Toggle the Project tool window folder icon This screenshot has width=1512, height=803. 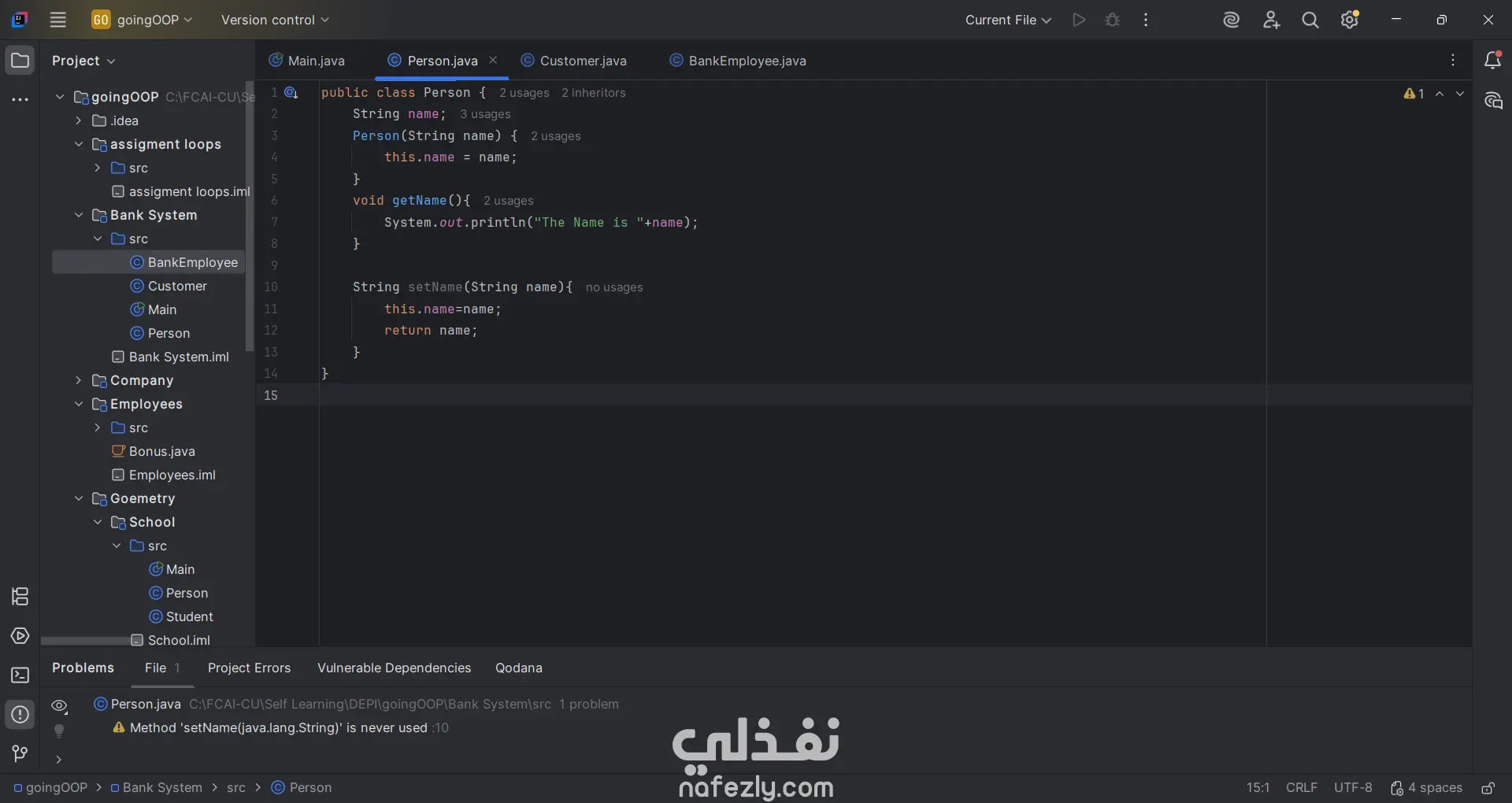pyautogui.click(x=20, y=60)
